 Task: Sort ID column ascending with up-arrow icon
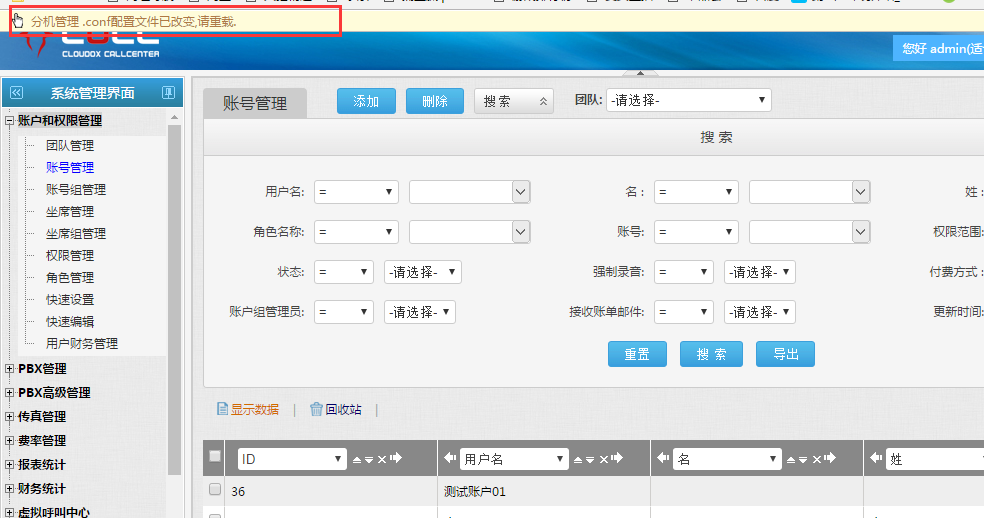(356, 459)
